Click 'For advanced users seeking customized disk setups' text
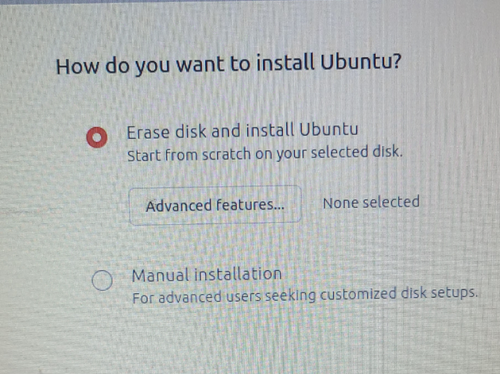Viewport: 500px width, 374px height. pos(305,295)
